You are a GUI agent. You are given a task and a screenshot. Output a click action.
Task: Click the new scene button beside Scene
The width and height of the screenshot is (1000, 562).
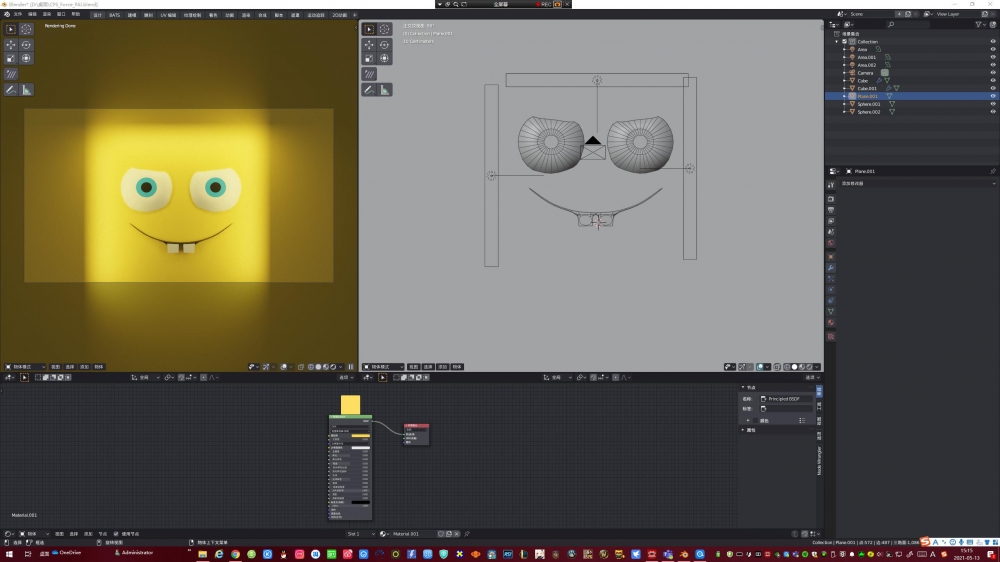908,14
